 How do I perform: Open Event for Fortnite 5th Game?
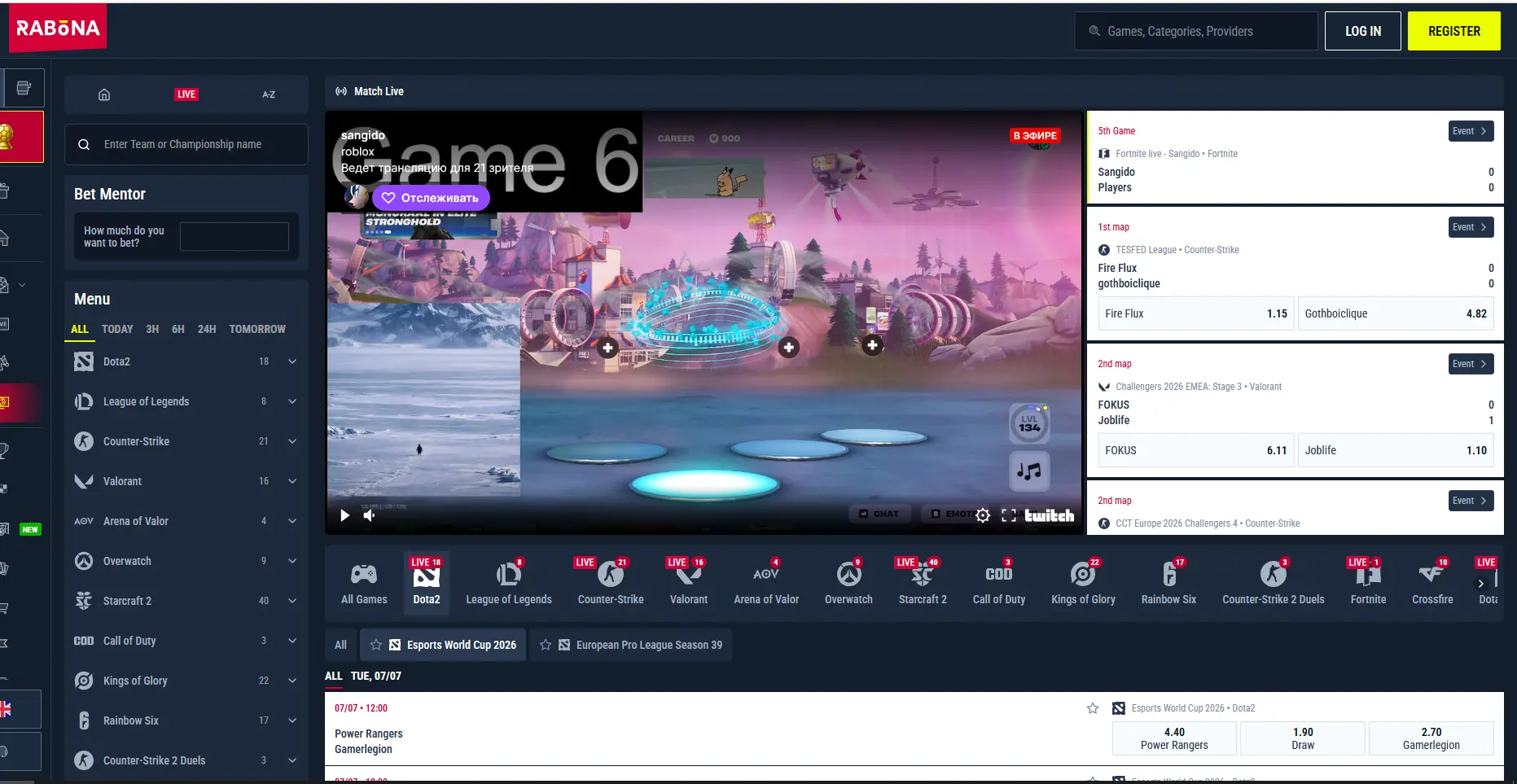[1471, 131]
